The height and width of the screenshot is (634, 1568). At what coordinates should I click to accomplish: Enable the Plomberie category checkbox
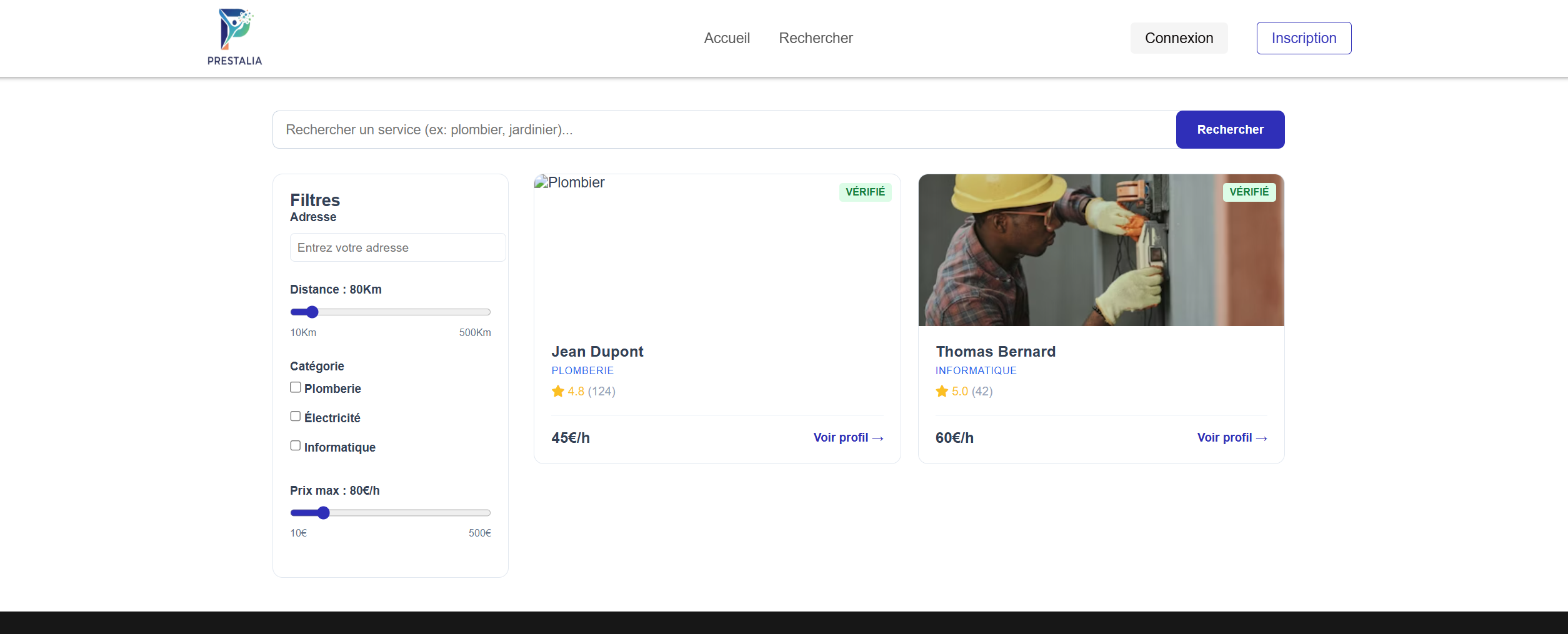tap(296, 387)
